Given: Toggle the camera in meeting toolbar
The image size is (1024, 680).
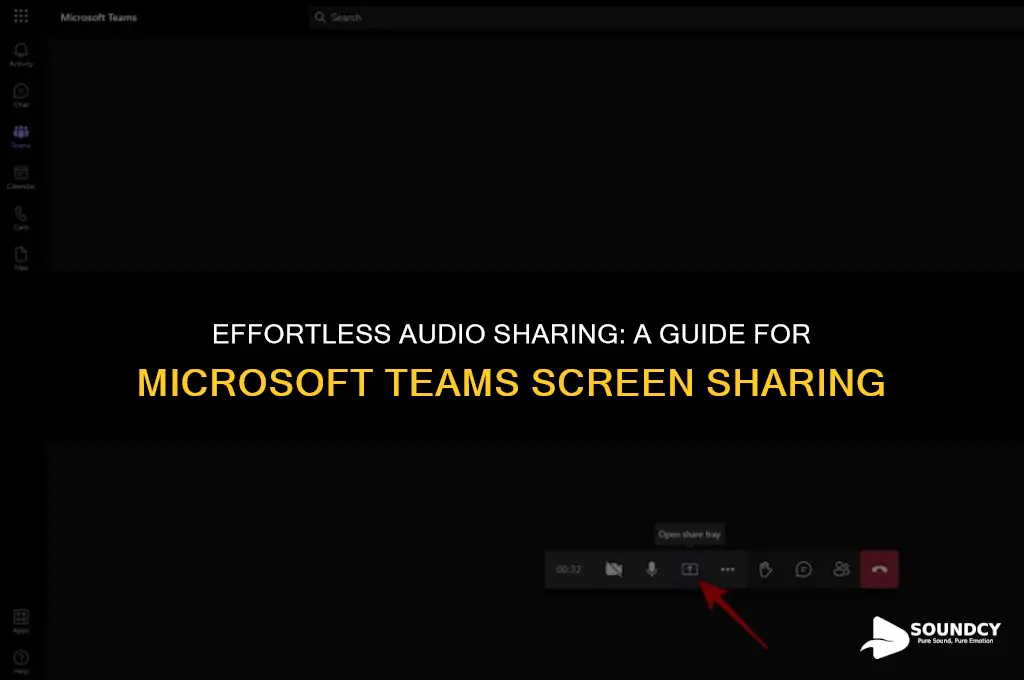Looking at the screenshot, I should (x=614, y=569).
